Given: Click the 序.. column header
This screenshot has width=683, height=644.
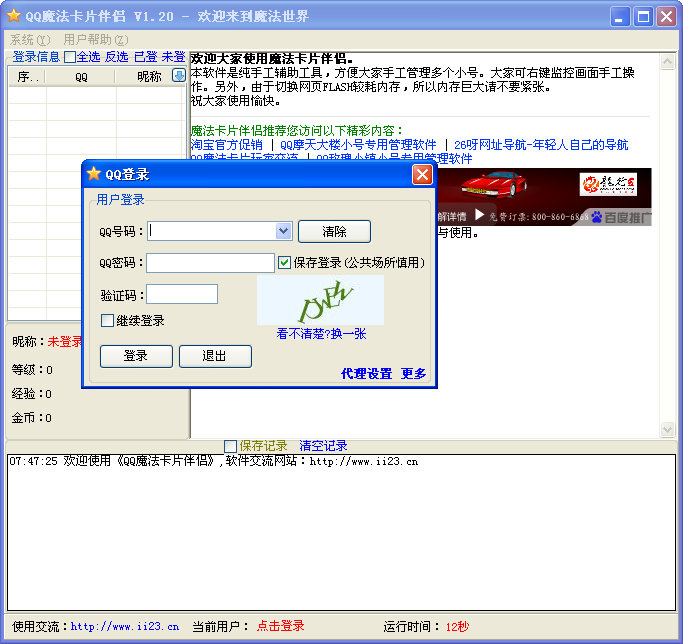Looking at the screenshot, I should click(x=27, y=77).
